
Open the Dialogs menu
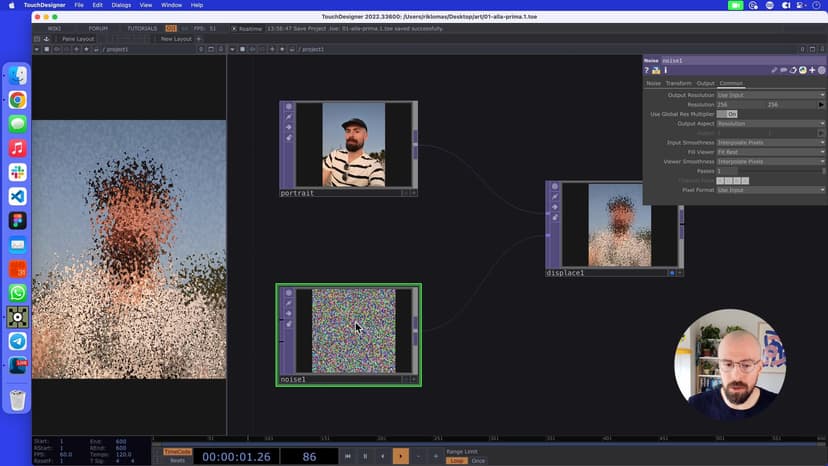coord(121,5)
